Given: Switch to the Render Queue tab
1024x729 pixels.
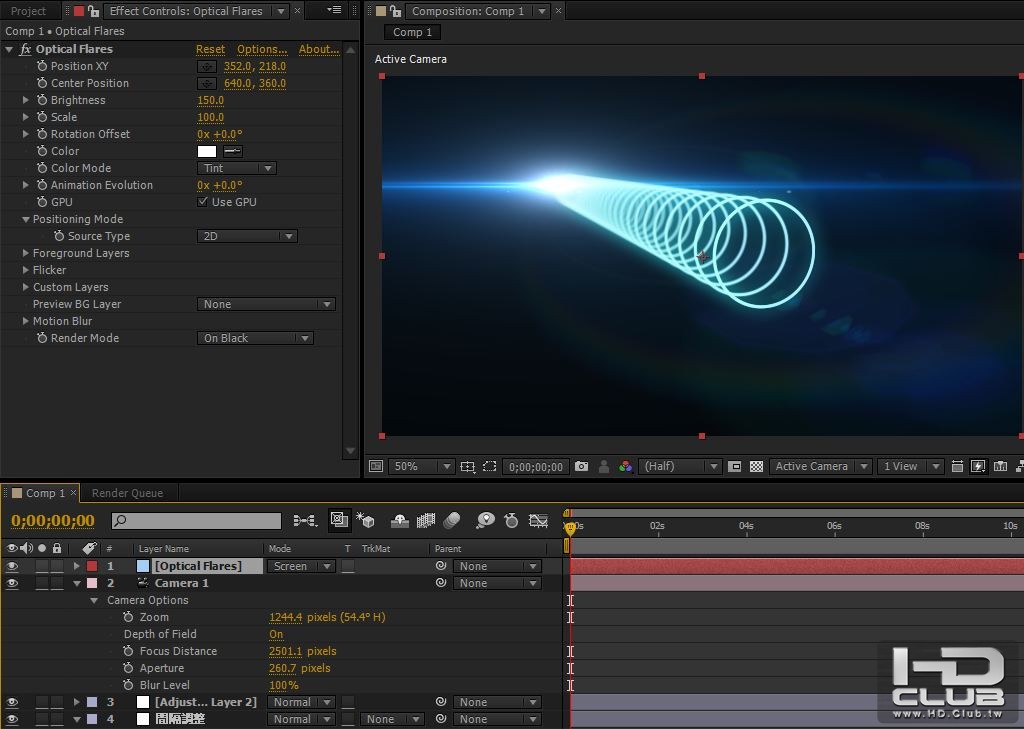Looking at the screenshot, I should [x=127, y=493].
